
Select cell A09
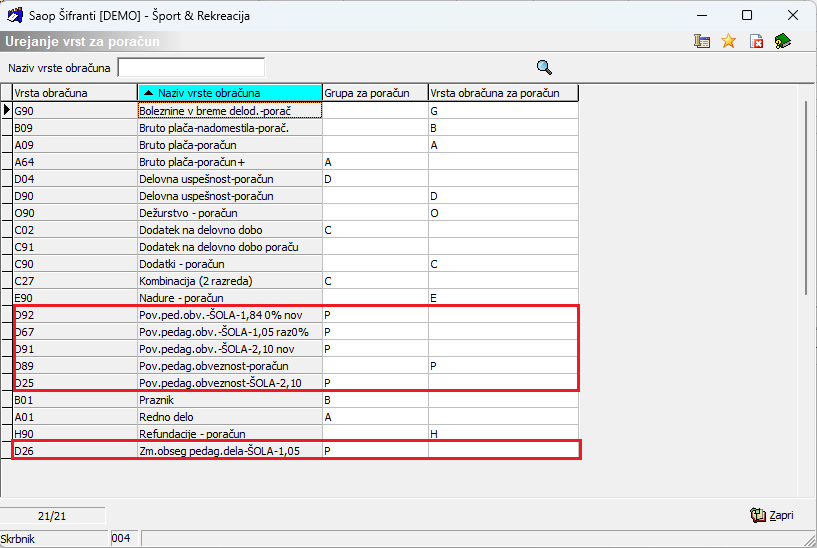click(x=75, y=145)
